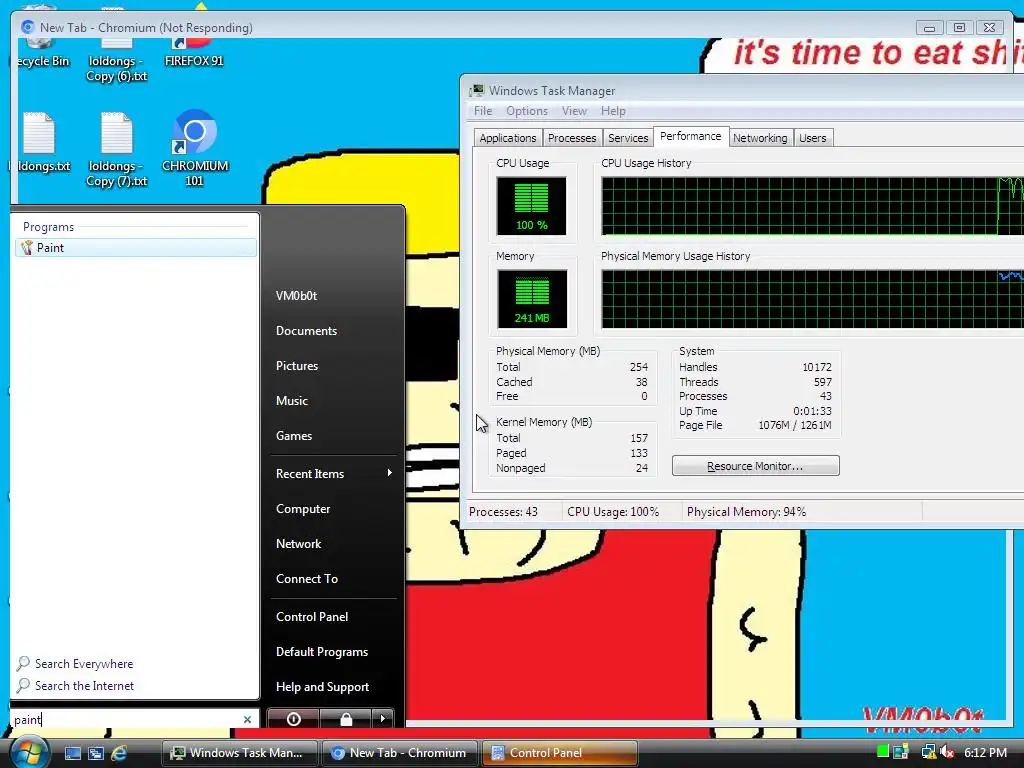This screenshot has width=1024, height=768.
Task: Click the network tray icon
Action: (927, 752)
